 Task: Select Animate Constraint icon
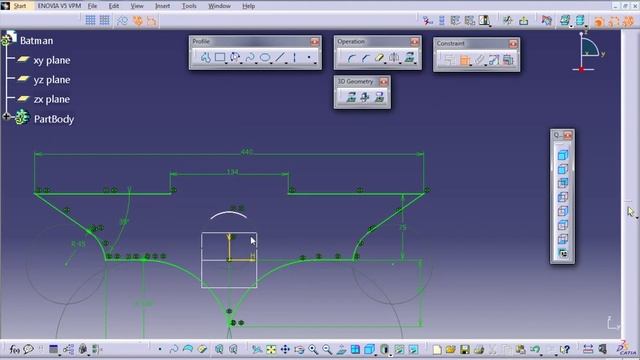click(494, 60)
